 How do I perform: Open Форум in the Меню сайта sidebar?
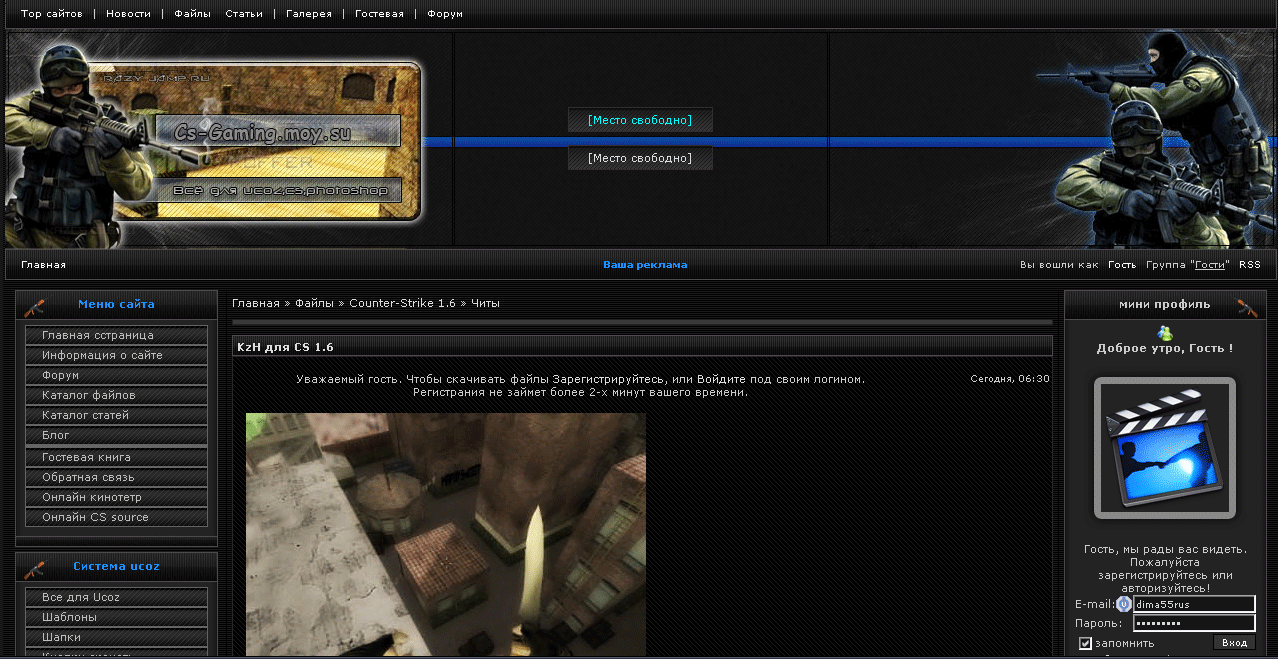coord(117,375)
